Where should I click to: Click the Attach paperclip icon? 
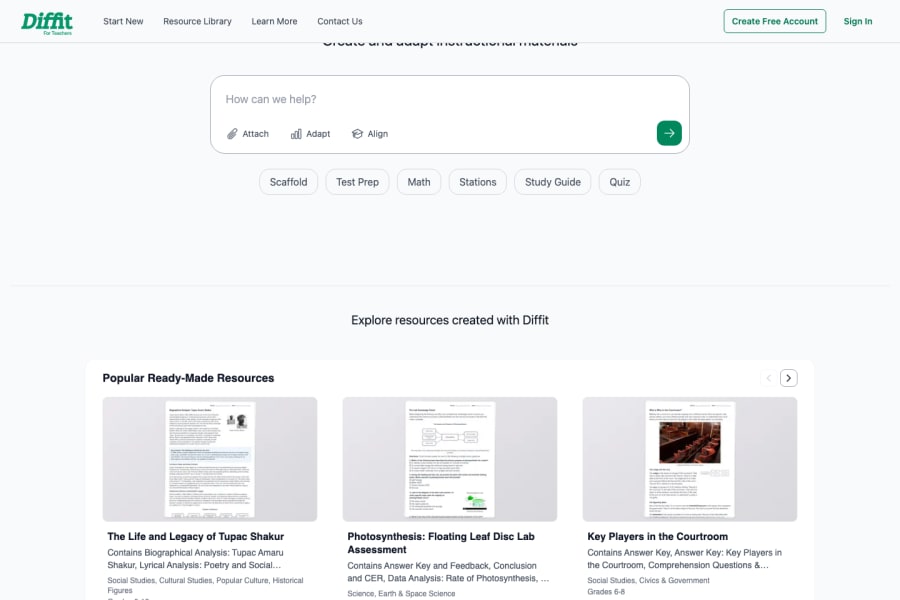point(233,133)
